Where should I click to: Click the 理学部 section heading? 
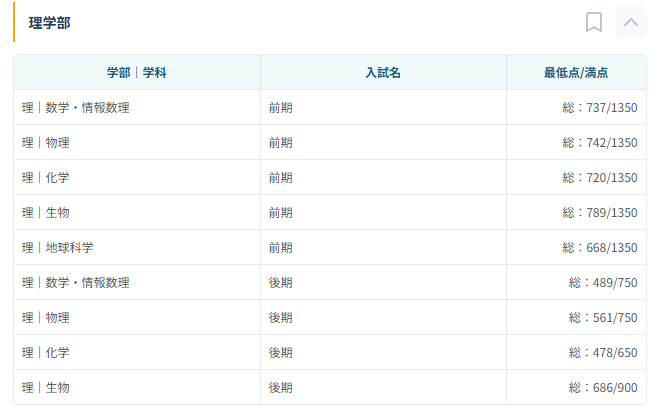(x=49, y=23)
